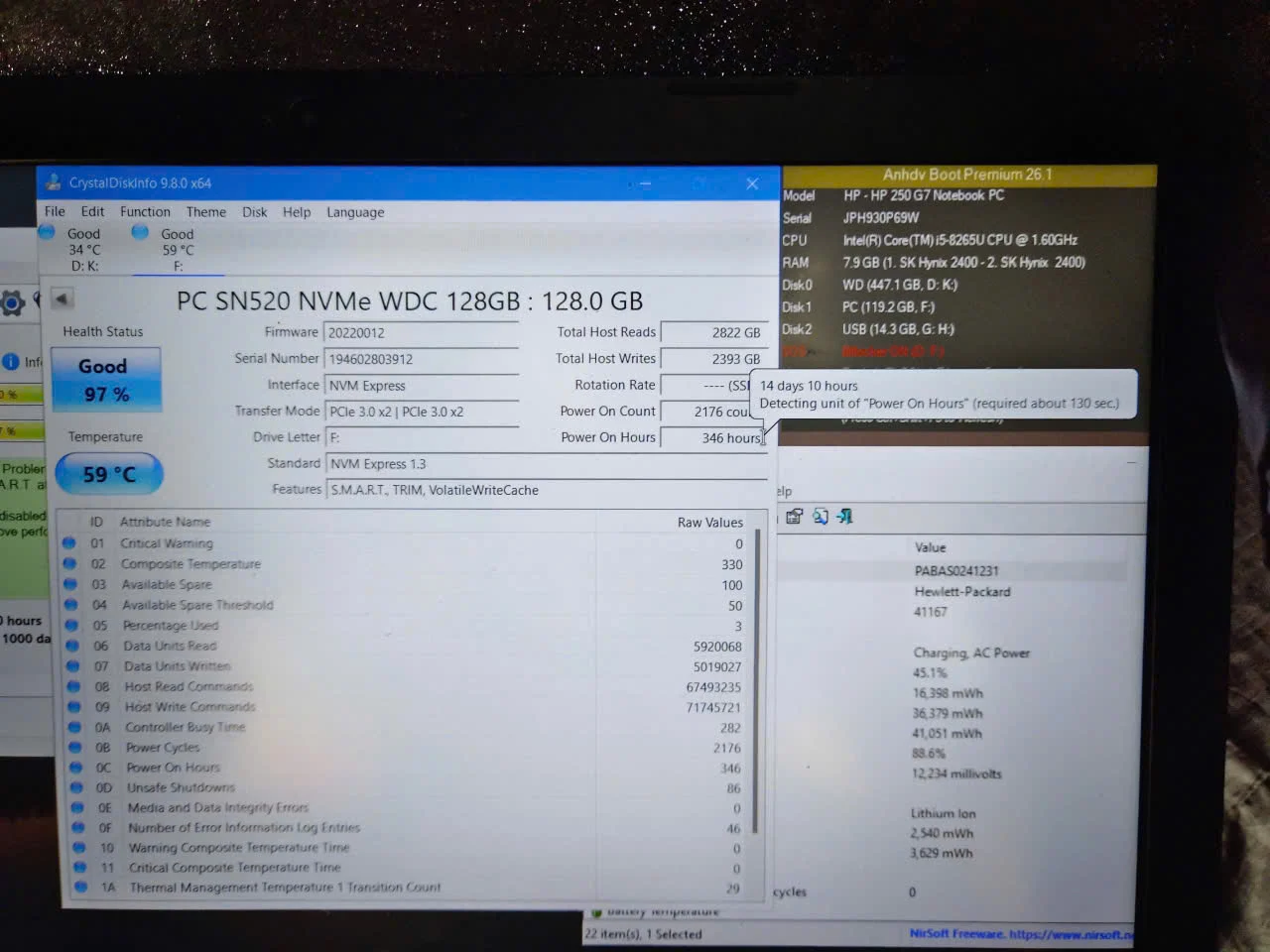The height and width of the screenshot is (952, 1270).
Task: Click the status circle for Host Read Commands
Action: tap(73, 686)
